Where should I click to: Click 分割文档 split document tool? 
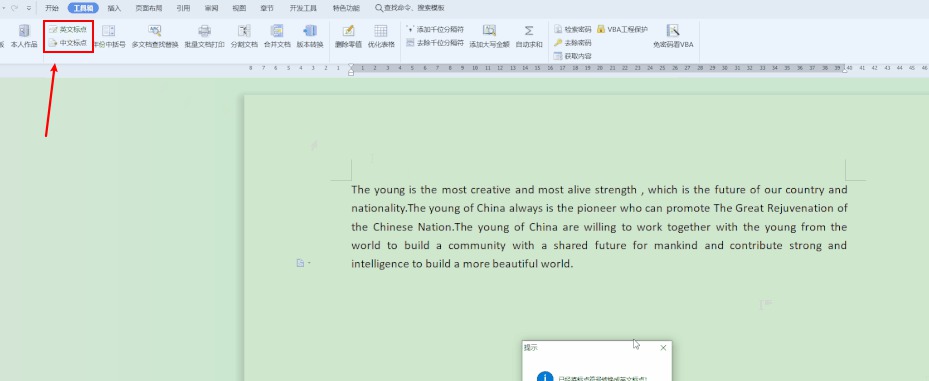pos(244,36)
